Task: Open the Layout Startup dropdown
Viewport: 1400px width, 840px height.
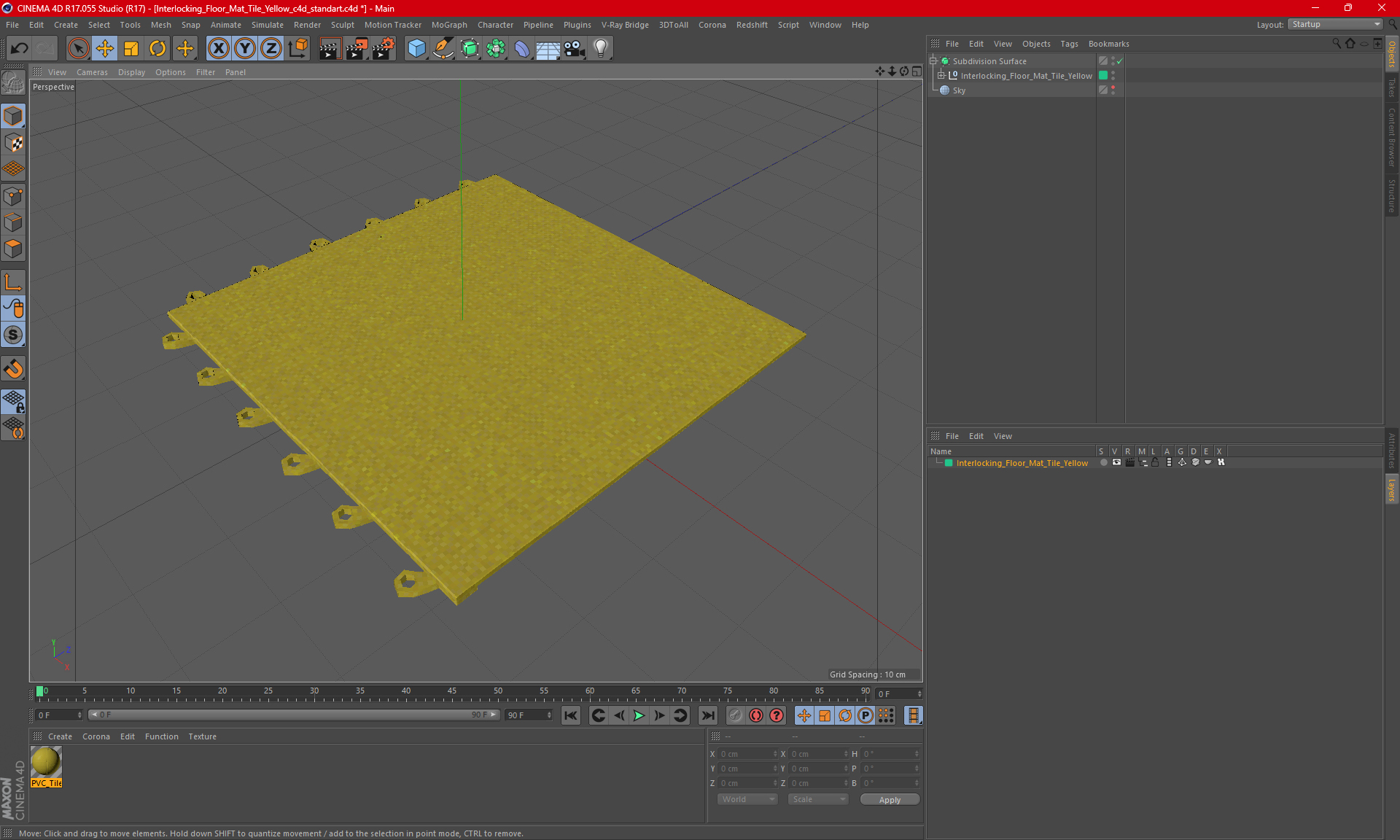Action: point(1336,24)
